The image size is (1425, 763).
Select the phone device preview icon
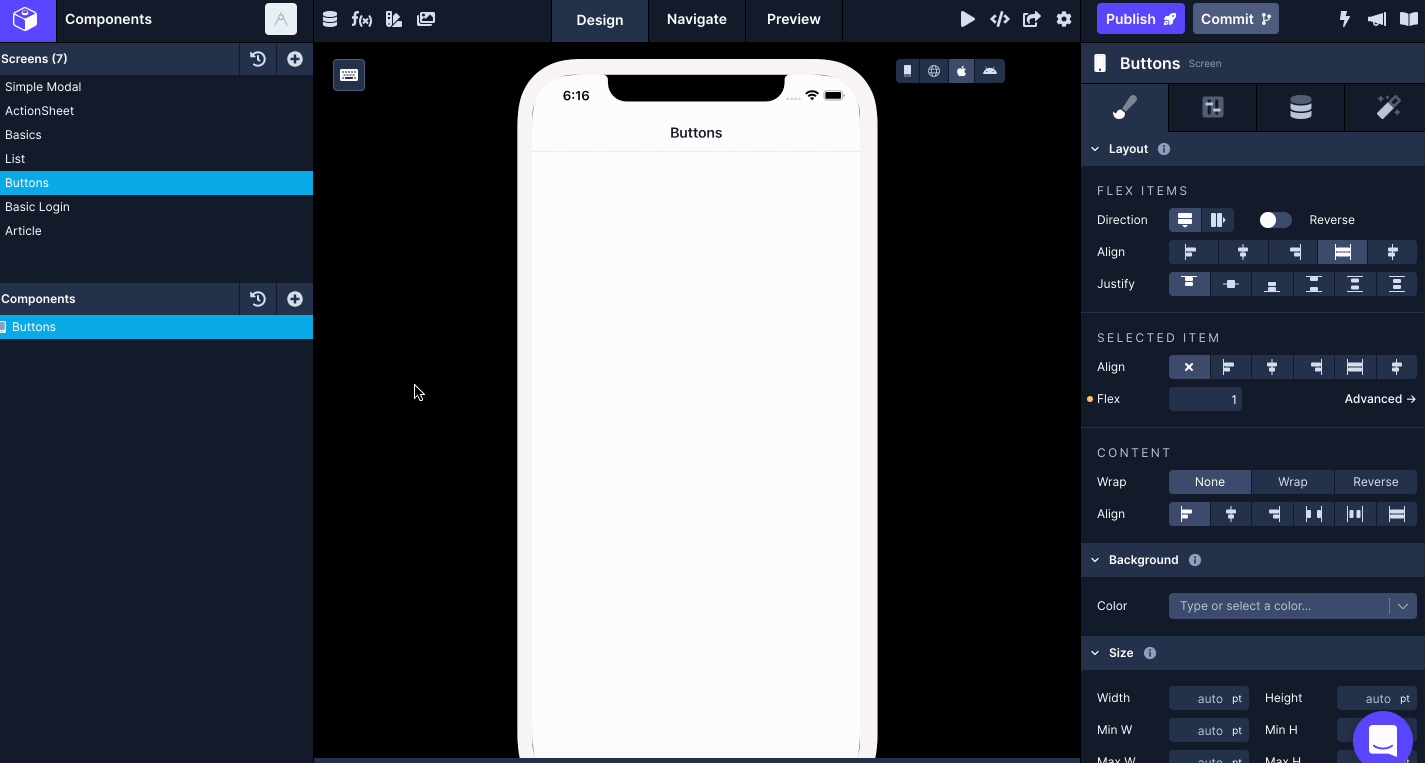tap(908, 71)
